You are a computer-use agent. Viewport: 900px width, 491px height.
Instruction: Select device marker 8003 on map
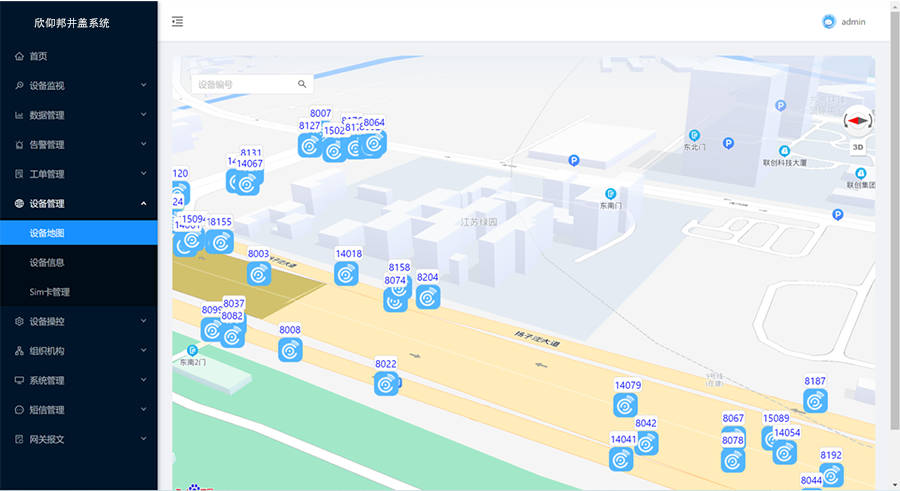tap(259, 273)
